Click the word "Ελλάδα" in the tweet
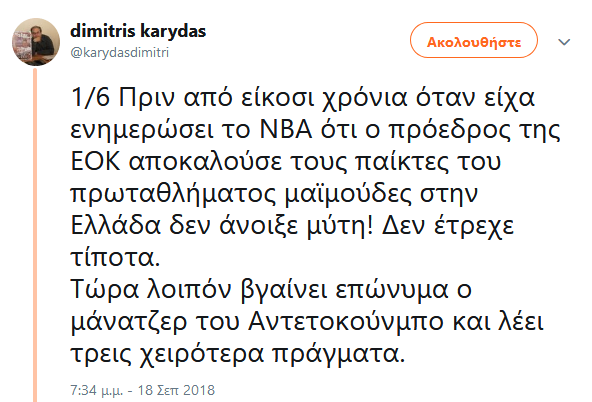The height and width of the screenshot is (402, 592). click(116, 226)
